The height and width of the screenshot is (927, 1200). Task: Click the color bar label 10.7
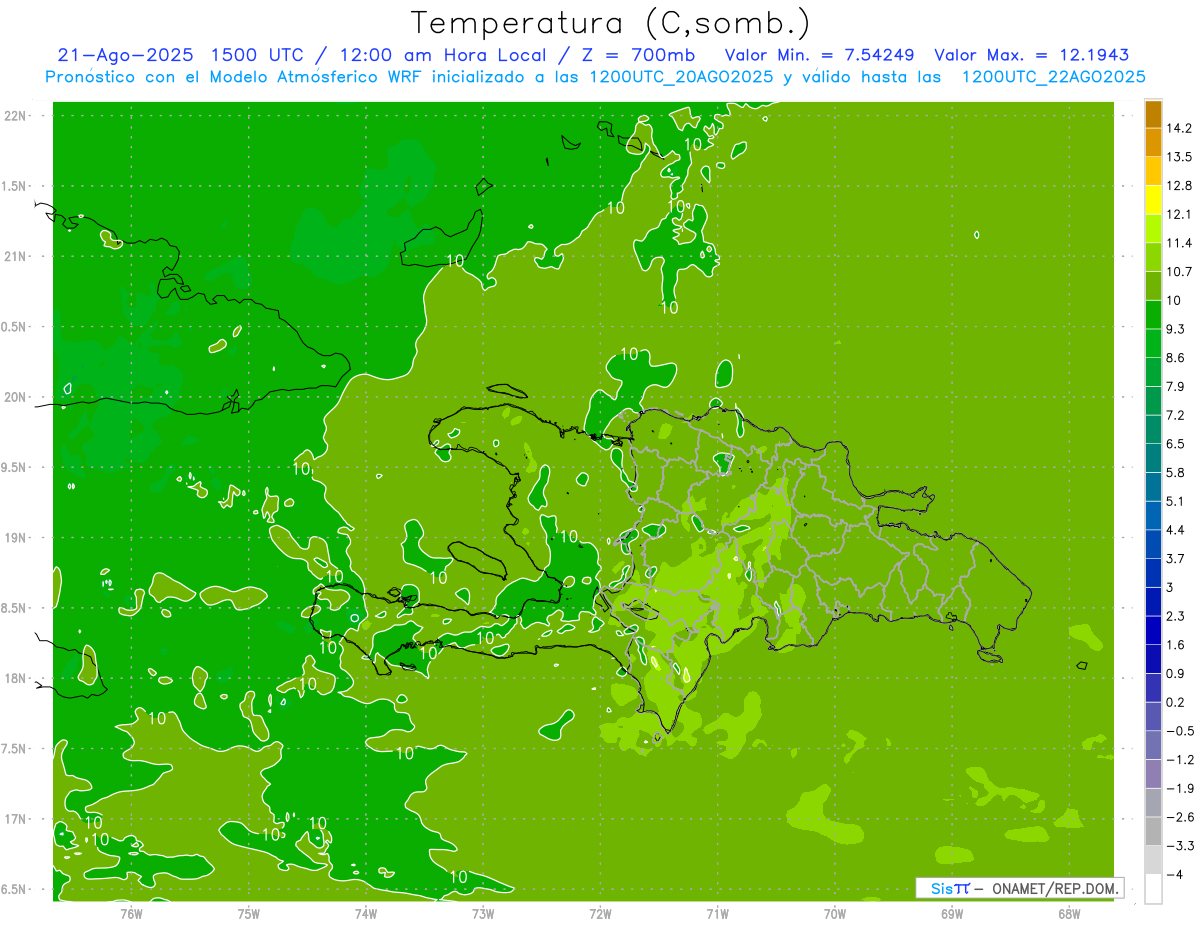1178,272
